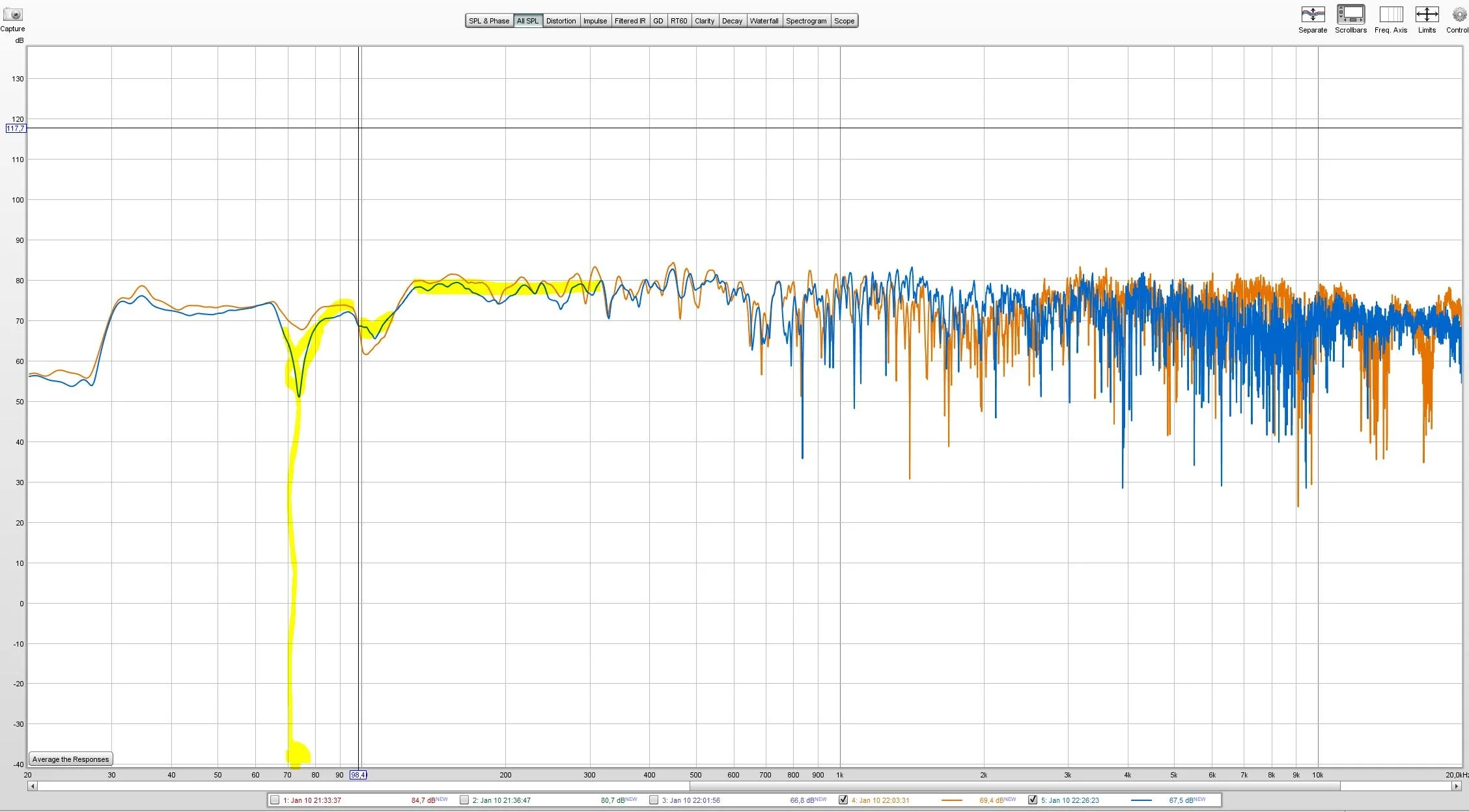The height and width of the screenshot is (812, 1469).
Task: Click the 98,4 Hz cursor frequency box
Action: click(x=358, y=775)
